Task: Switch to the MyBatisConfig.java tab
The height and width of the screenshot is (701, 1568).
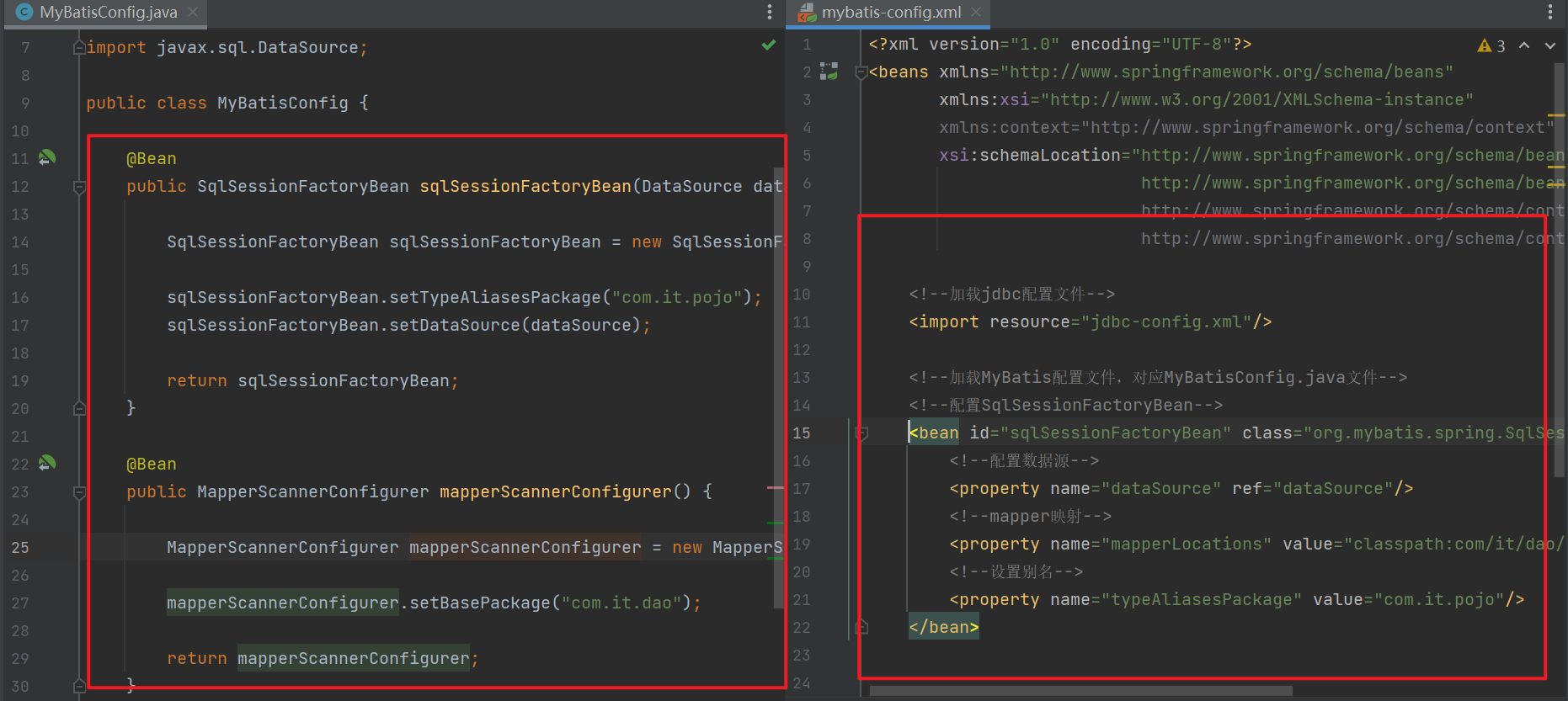Action: click(x=108, y=13)
